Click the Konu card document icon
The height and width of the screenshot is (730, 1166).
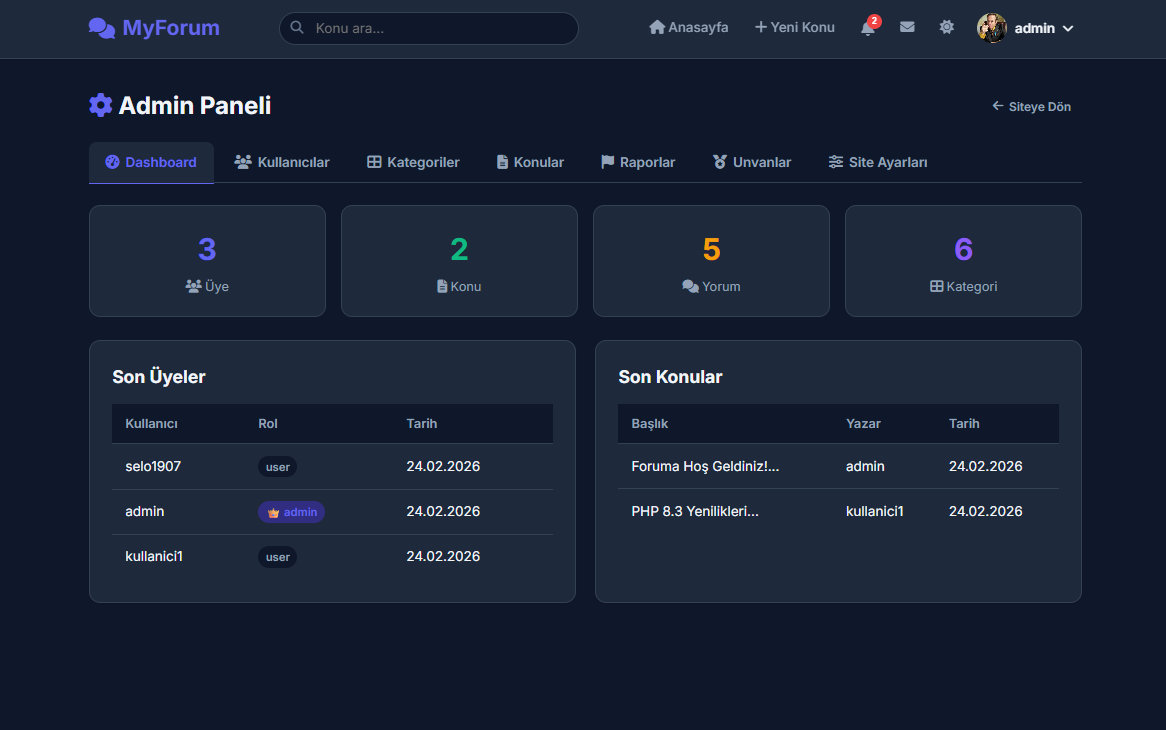point(442,286)
